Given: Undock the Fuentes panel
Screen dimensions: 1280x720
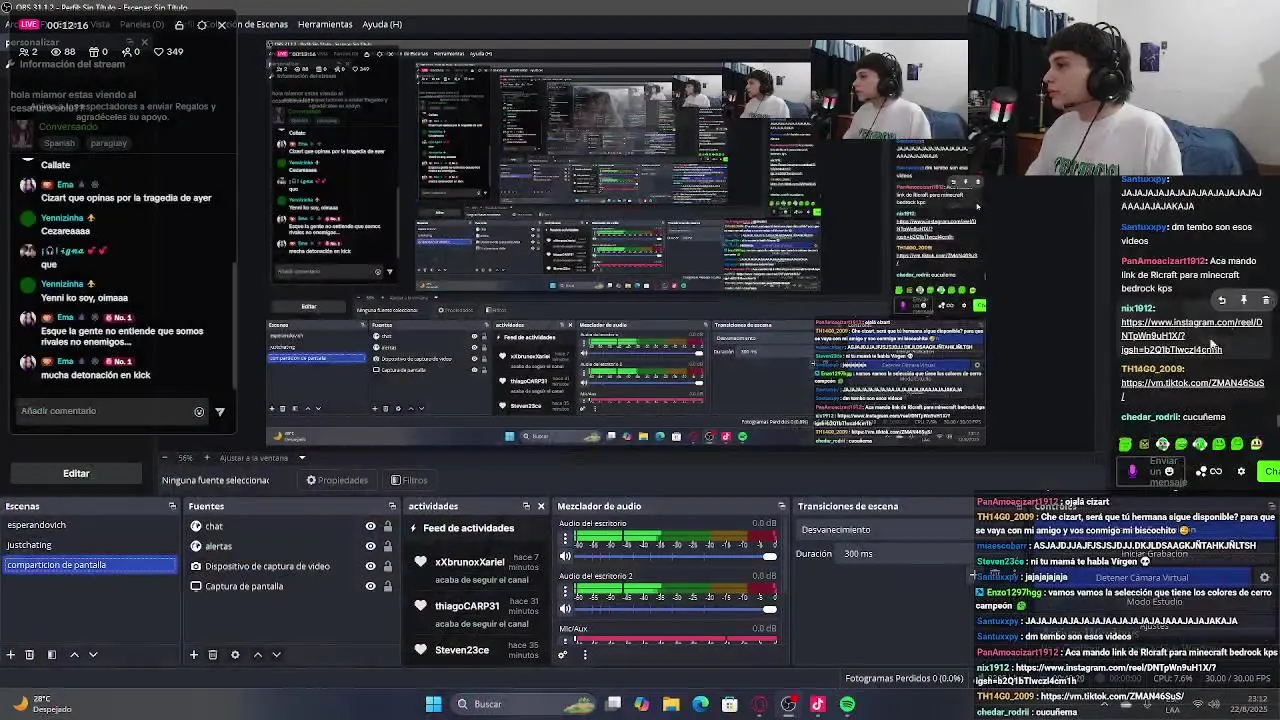Looking at the screenshot, I should (393, 506).
